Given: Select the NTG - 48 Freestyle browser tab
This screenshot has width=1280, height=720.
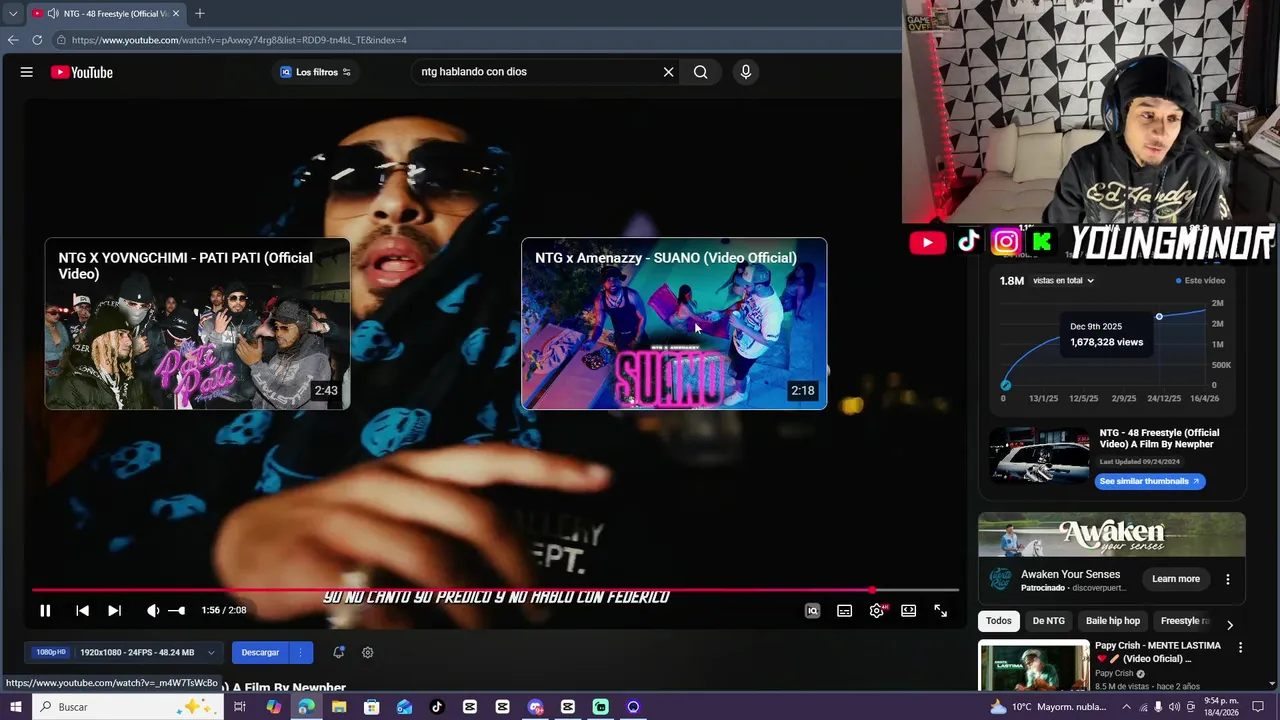Looking at the screenshot, I should (x=105, y=13).
